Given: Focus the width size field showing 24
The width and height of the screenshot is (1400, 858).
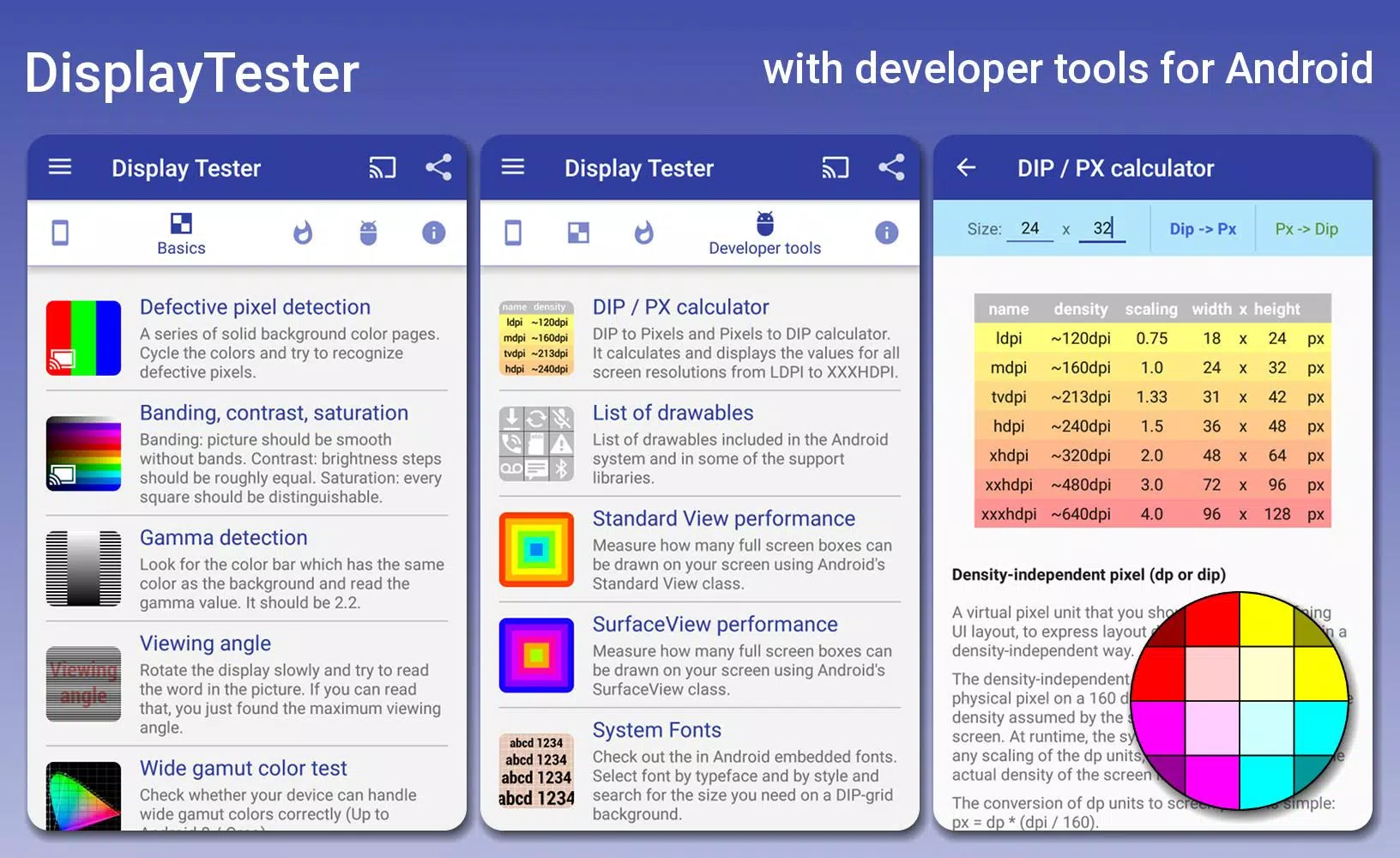Looking at the screenshot, I should [1030, 228].
